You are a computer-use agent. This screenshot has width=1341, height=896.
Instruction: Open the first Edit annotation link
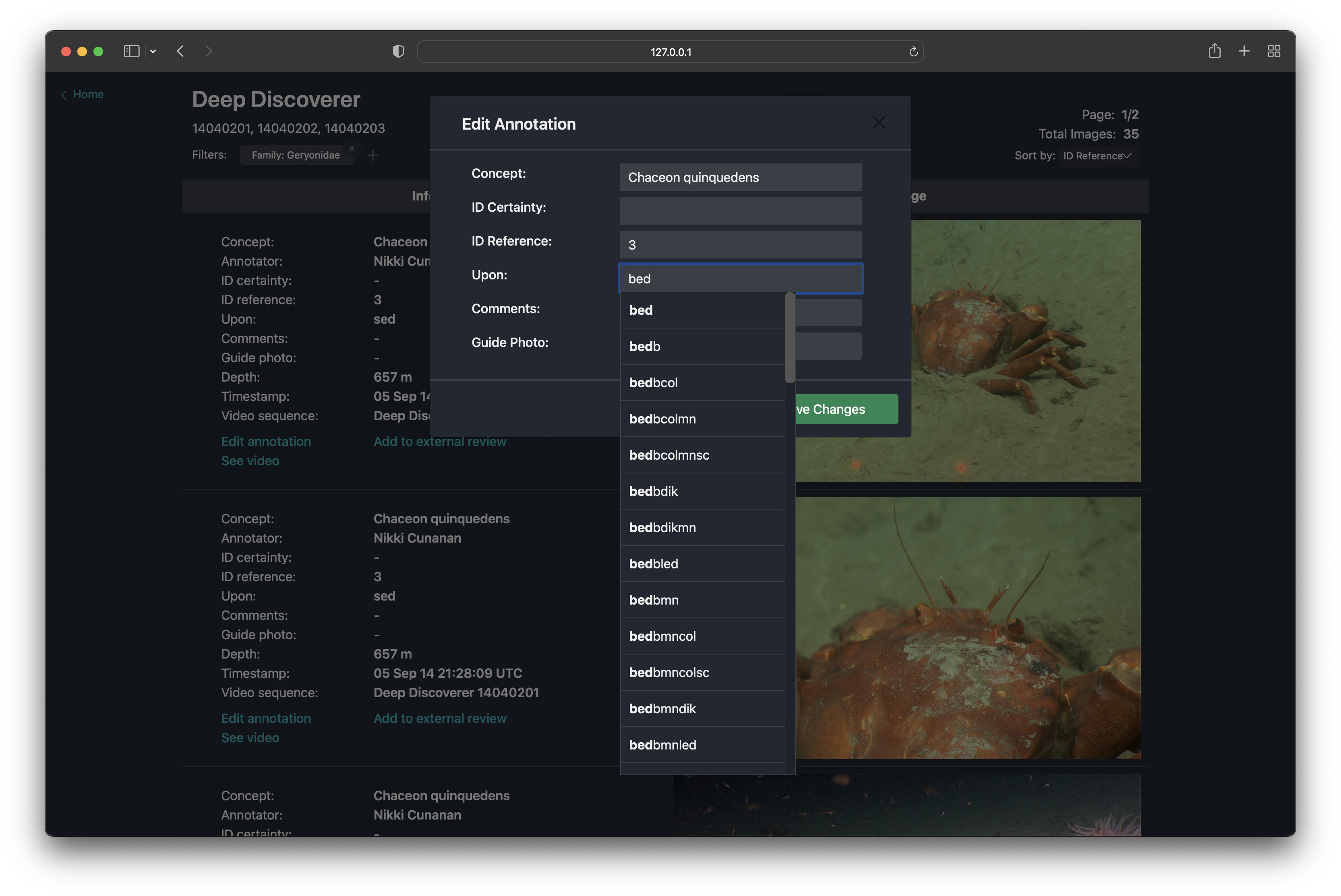coord(266,442)
